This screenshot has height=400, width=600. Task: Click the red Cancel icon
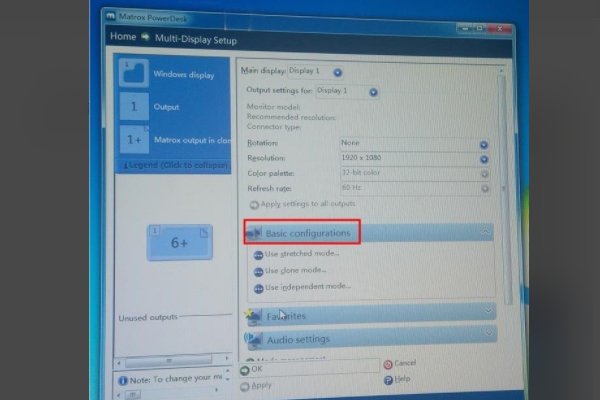tap(388, 364)
